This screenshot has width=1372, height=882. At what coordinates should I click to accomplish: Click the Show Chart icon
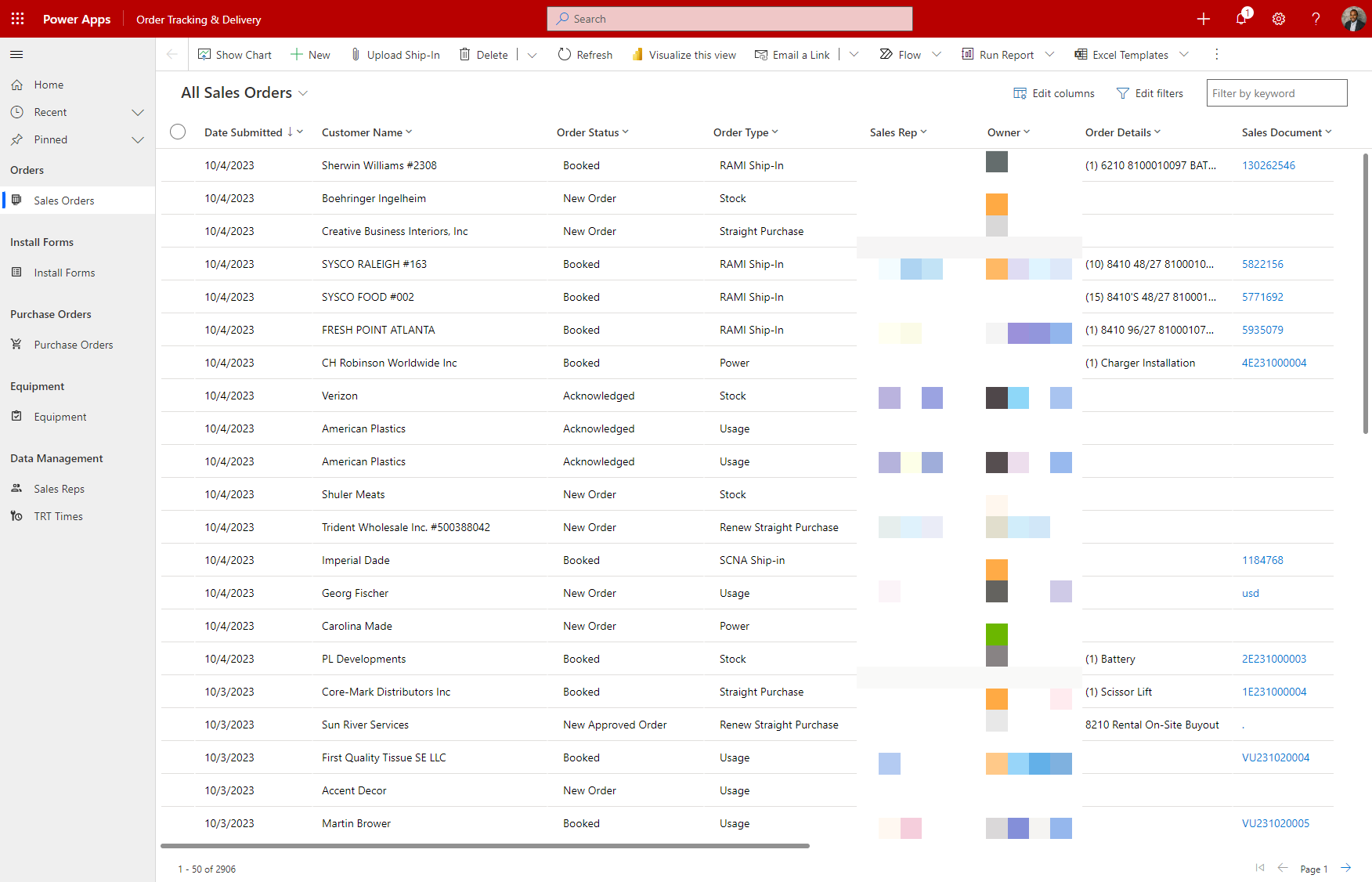tap(204, 55)
